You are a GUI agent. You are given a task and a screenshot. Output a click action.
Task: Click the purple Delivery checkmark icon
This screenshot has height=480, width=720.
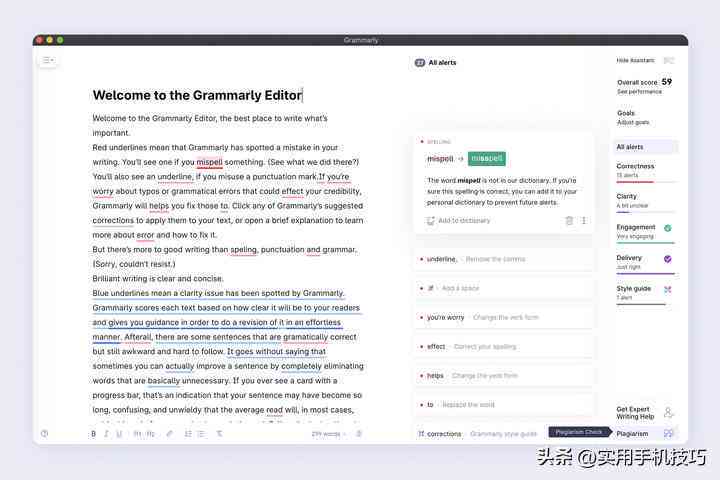[x=668, y=259]
